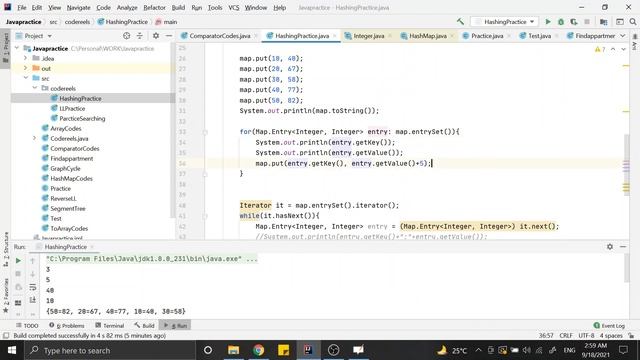Click ENG language indicator in tray

pyautogui.click(x=569, y=350)
